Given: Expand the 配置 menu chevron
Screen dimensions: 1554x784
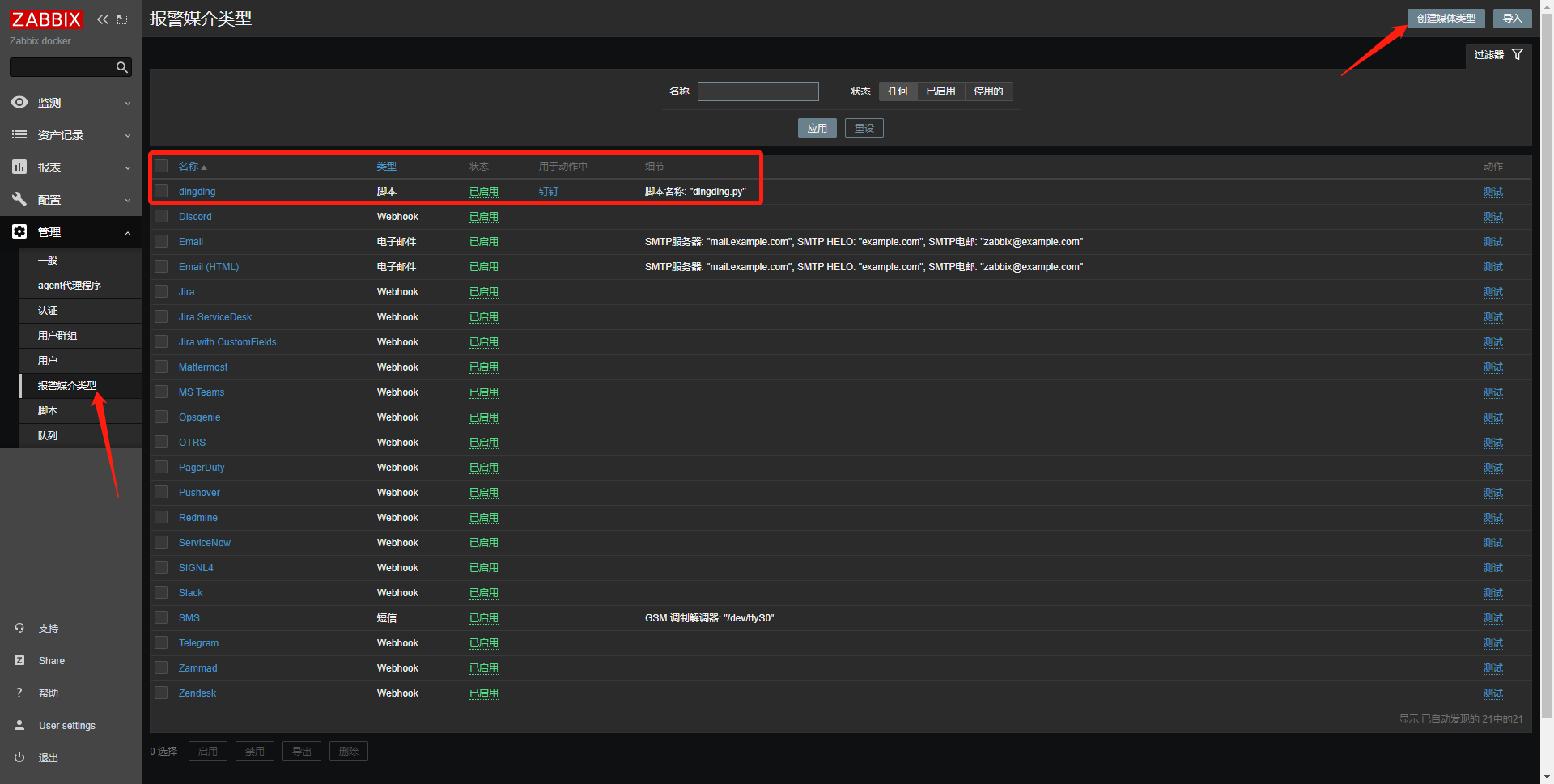Looking at the screenshot, I should tap(128, 201).
